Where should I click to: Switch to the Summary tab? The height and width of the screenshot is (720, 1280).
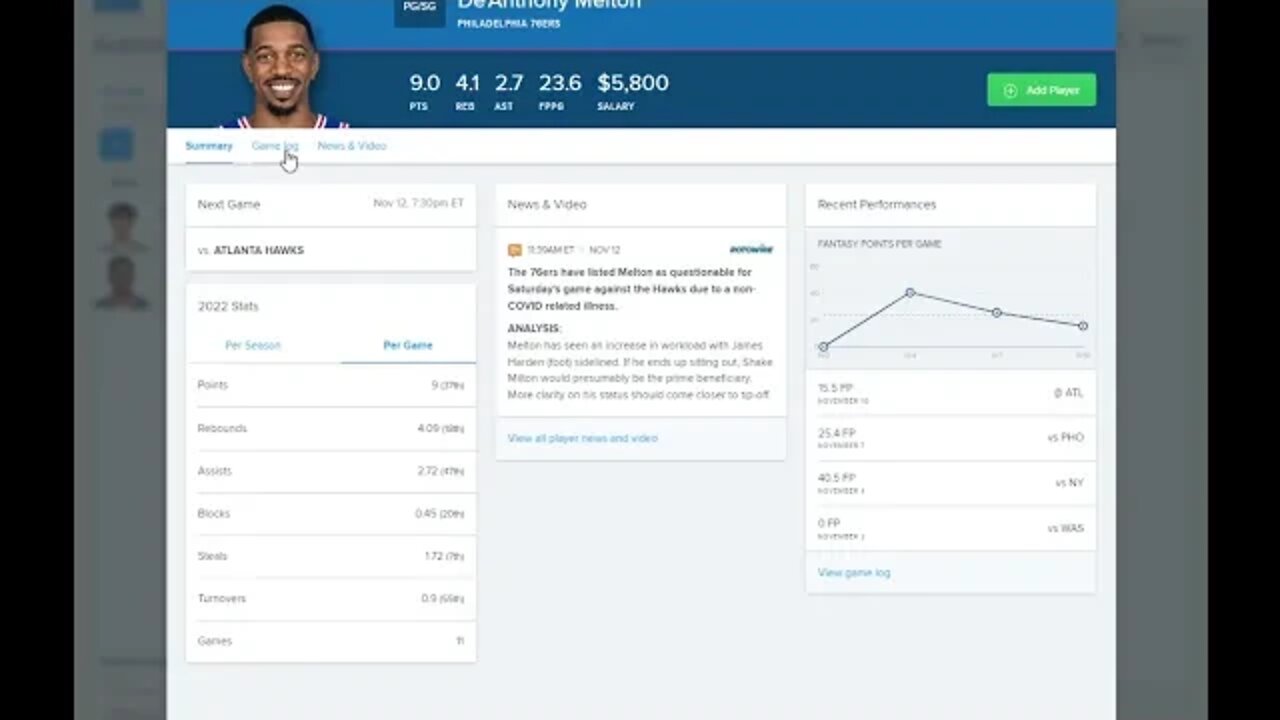209,146
